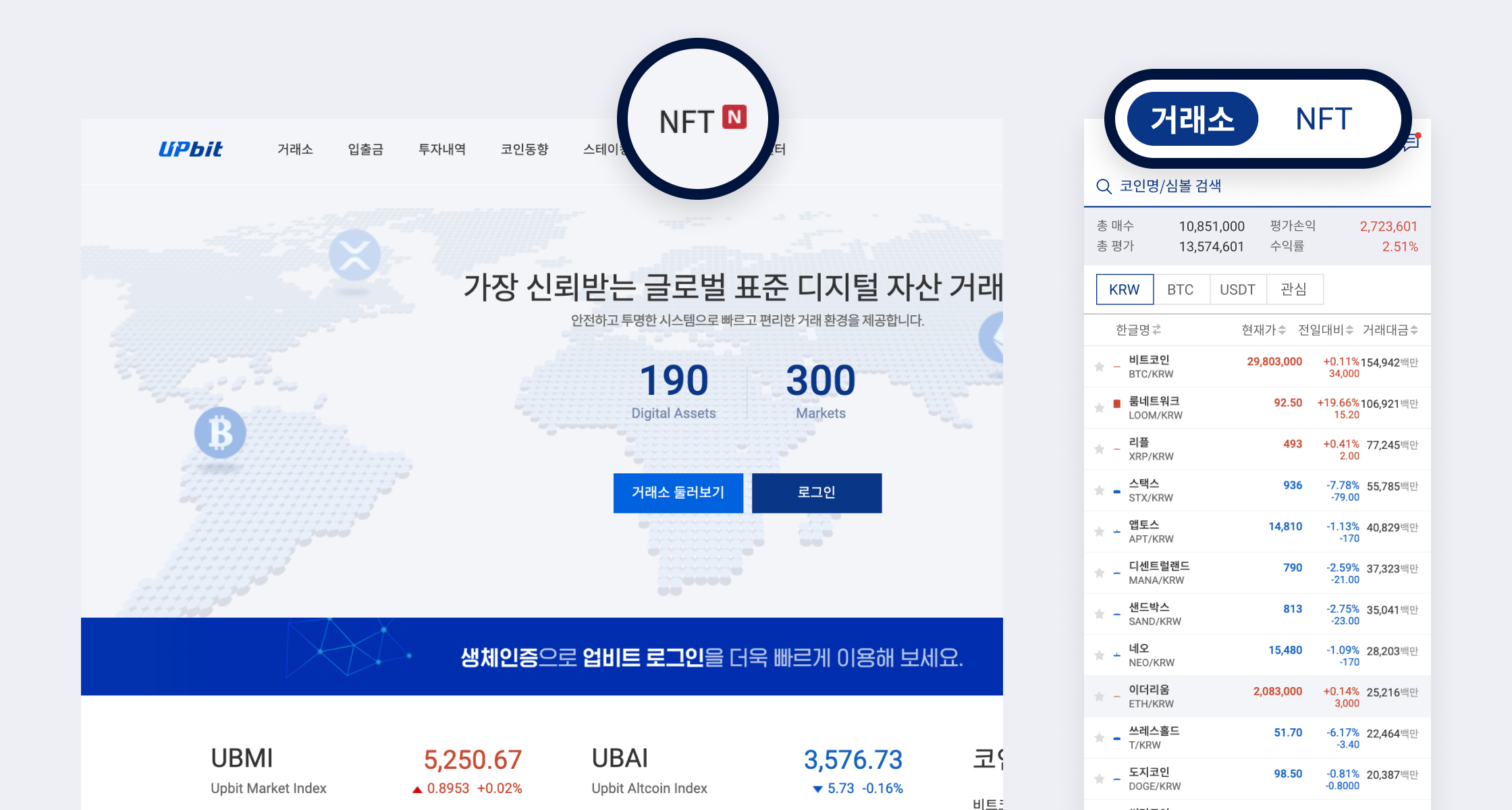1512x810 pixels.
Task: Sort by 전일대비 column
Action: point(1326,329)
